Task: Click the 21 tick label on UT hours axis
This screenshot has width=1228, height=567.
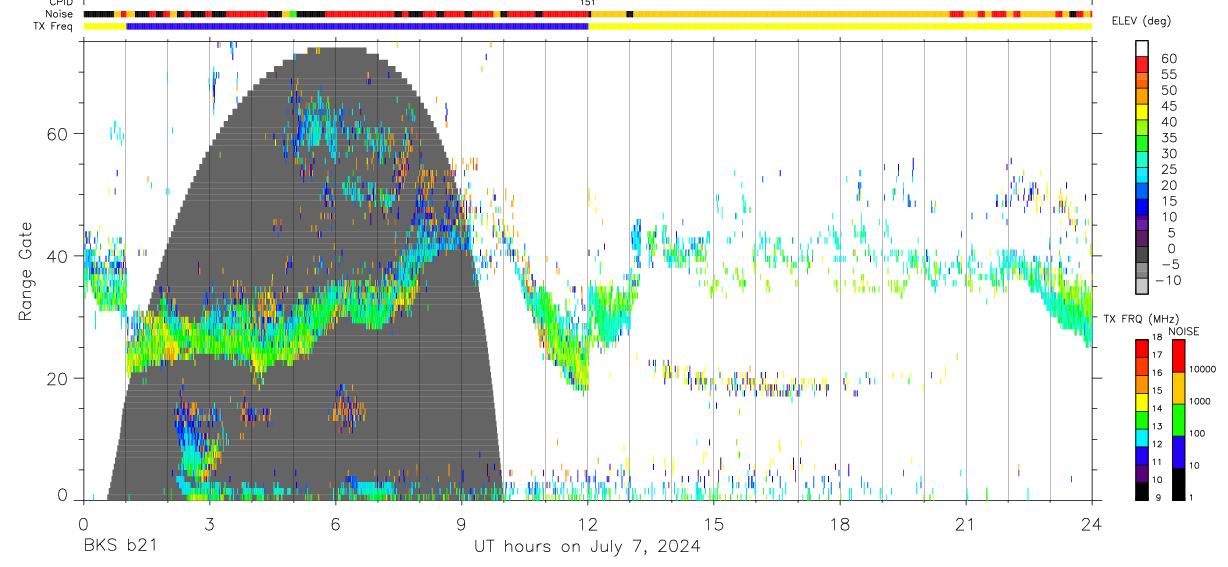Action: click(966, 524)
